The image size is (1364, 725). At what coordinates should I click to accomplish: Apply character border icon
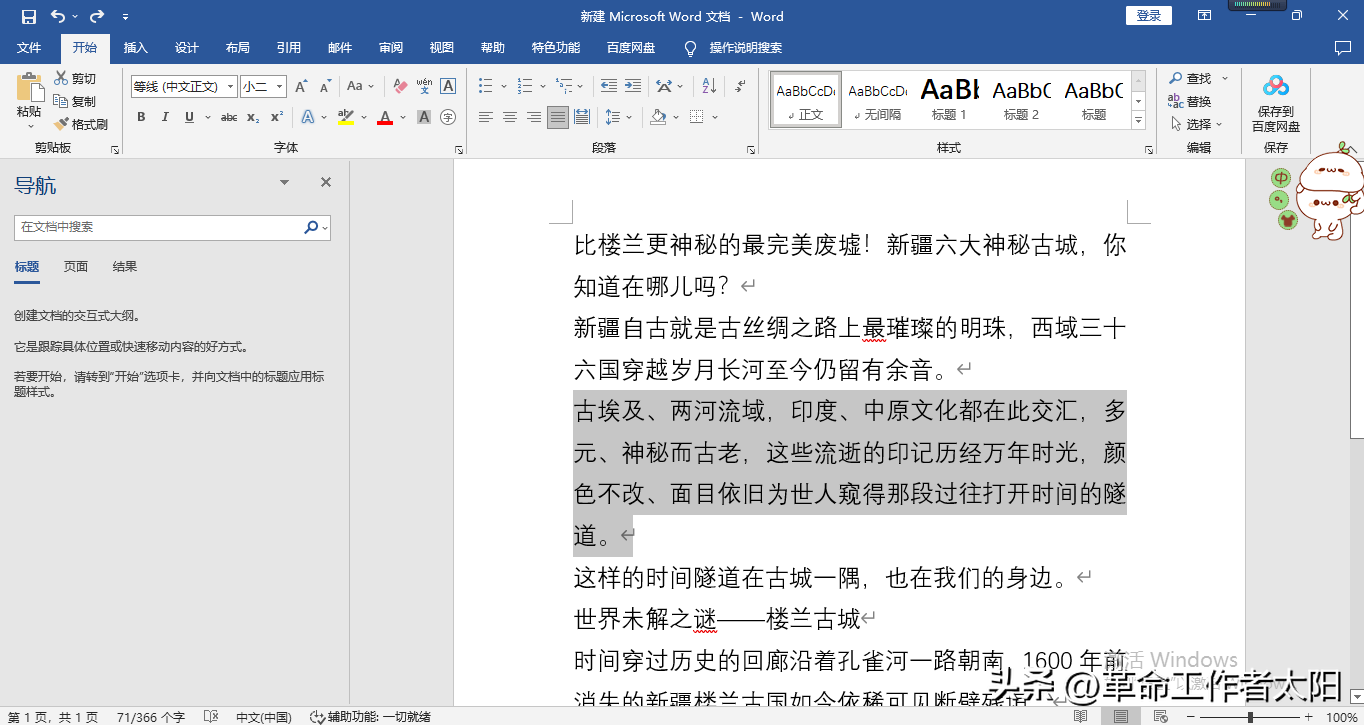[448, 87]
